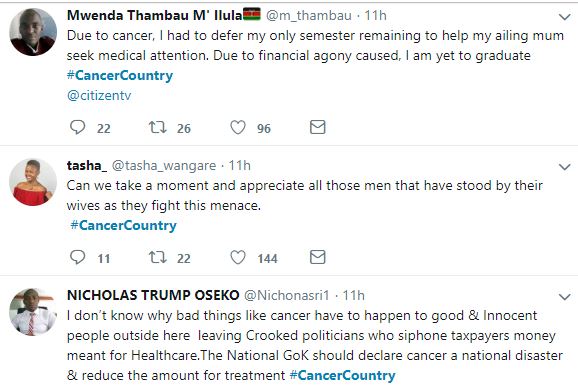Screen dimensions: 578x391
Task: Like Mwenda Thambau's tweet with 96 likes
Action: (x=238, y=128)
